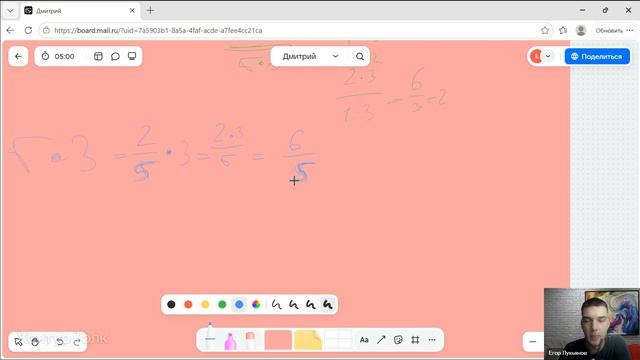
Task: Open a new browser tab
Action: [x=150, y=11]
